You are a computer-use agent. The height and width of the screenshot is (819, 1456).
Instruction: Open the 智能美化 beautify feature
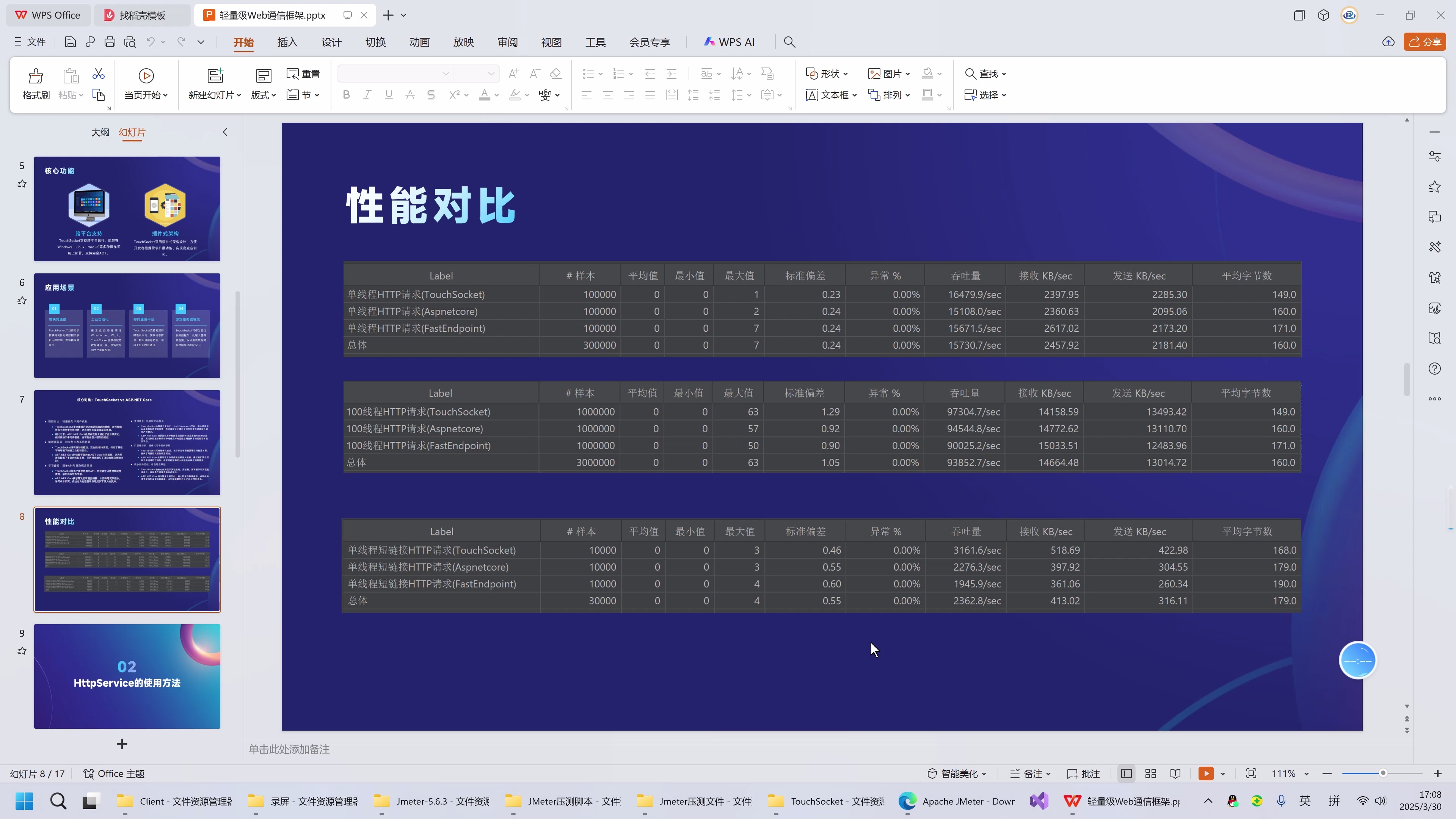pyautogui.click(x=956, y=773)
